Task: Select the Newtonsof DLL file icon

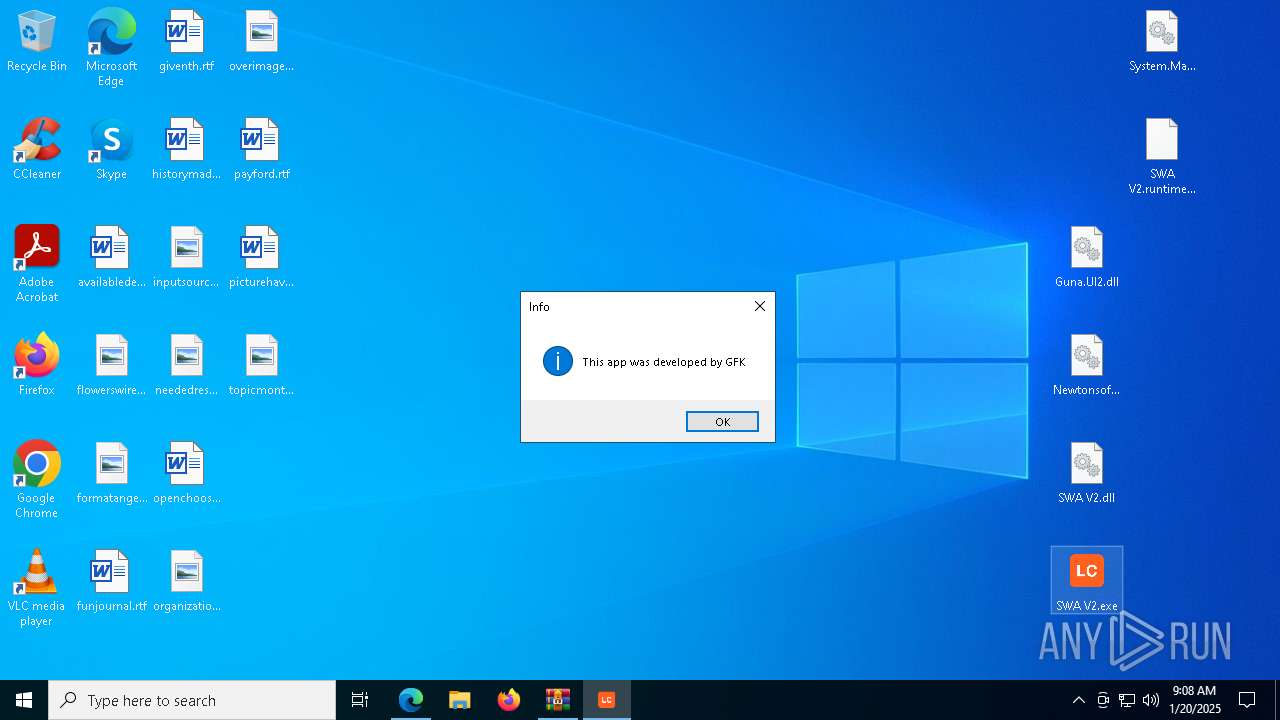Action: (1087, 366)
